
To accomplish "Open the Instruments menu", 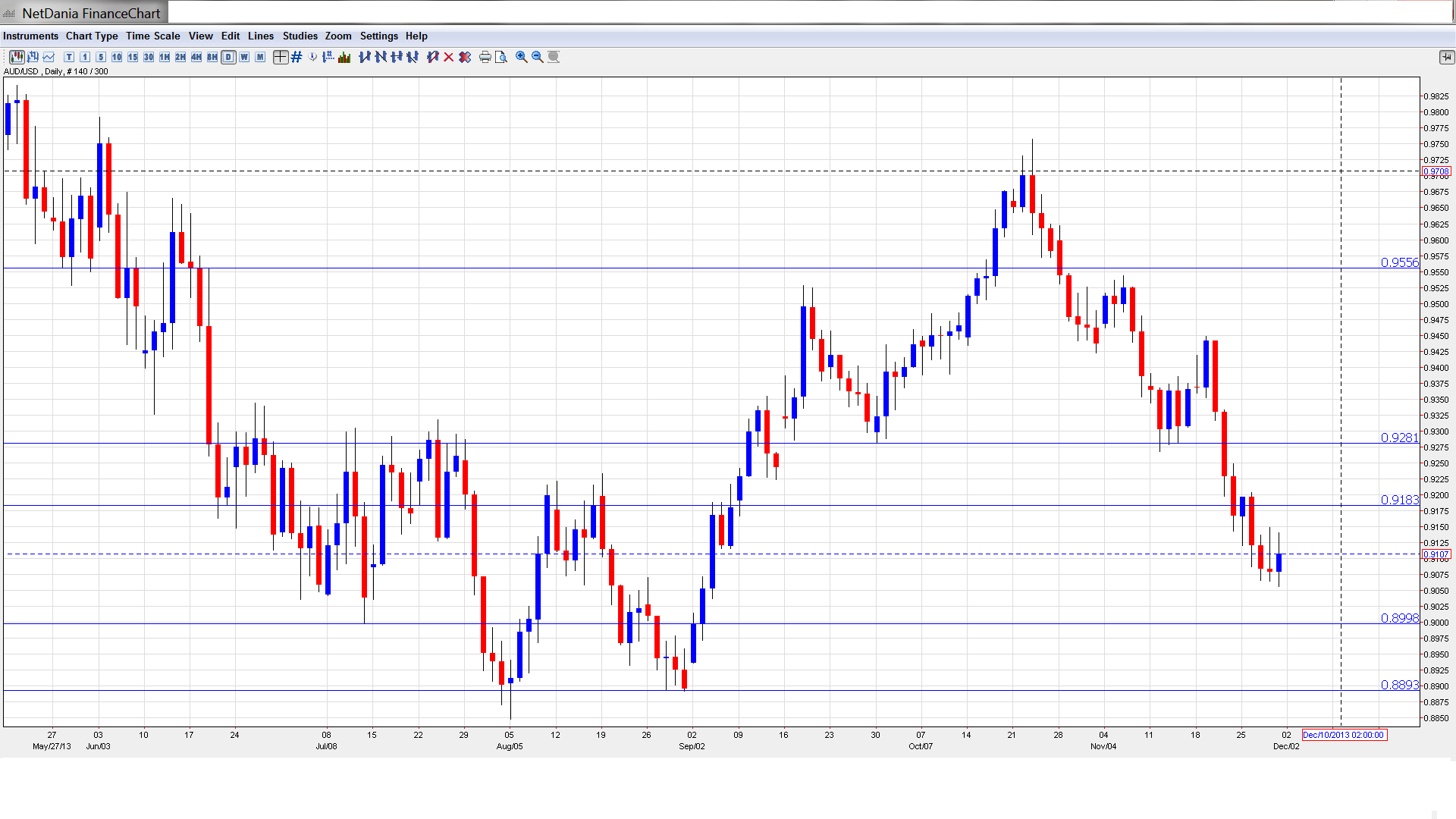I will point(30,36).
